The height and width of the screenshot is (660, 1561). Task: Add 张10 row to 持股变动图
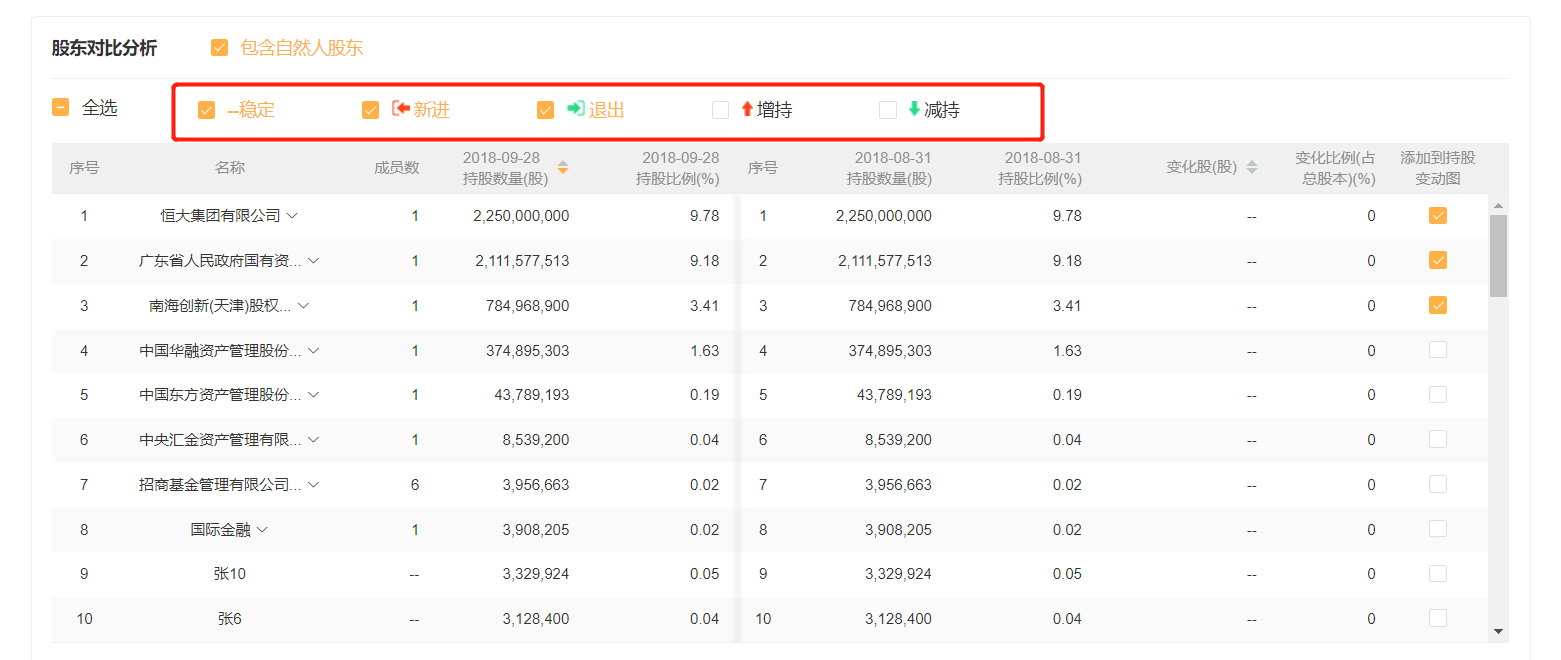[x=1438, y=573]
